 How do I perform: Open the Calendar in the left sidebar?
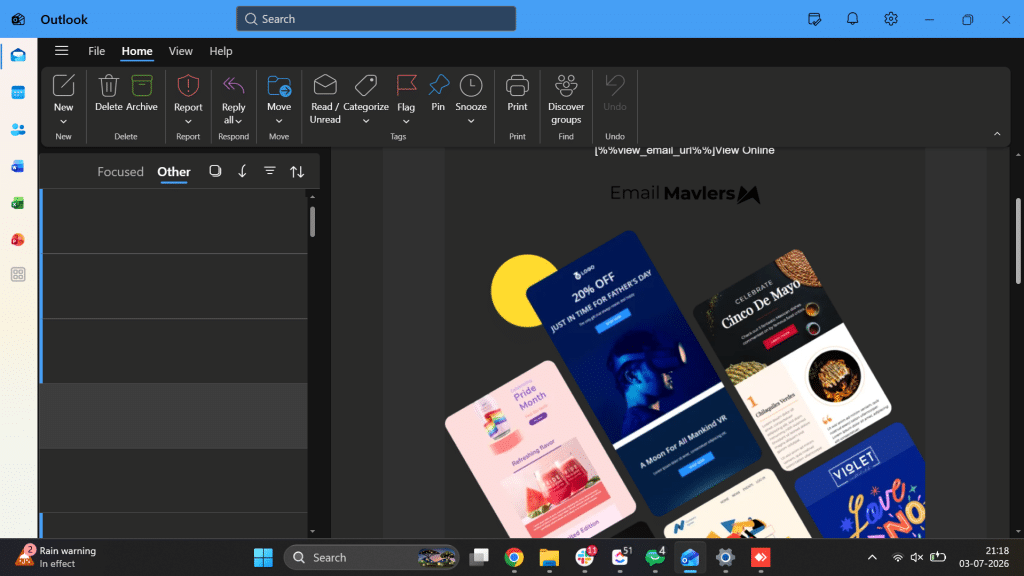18,92
